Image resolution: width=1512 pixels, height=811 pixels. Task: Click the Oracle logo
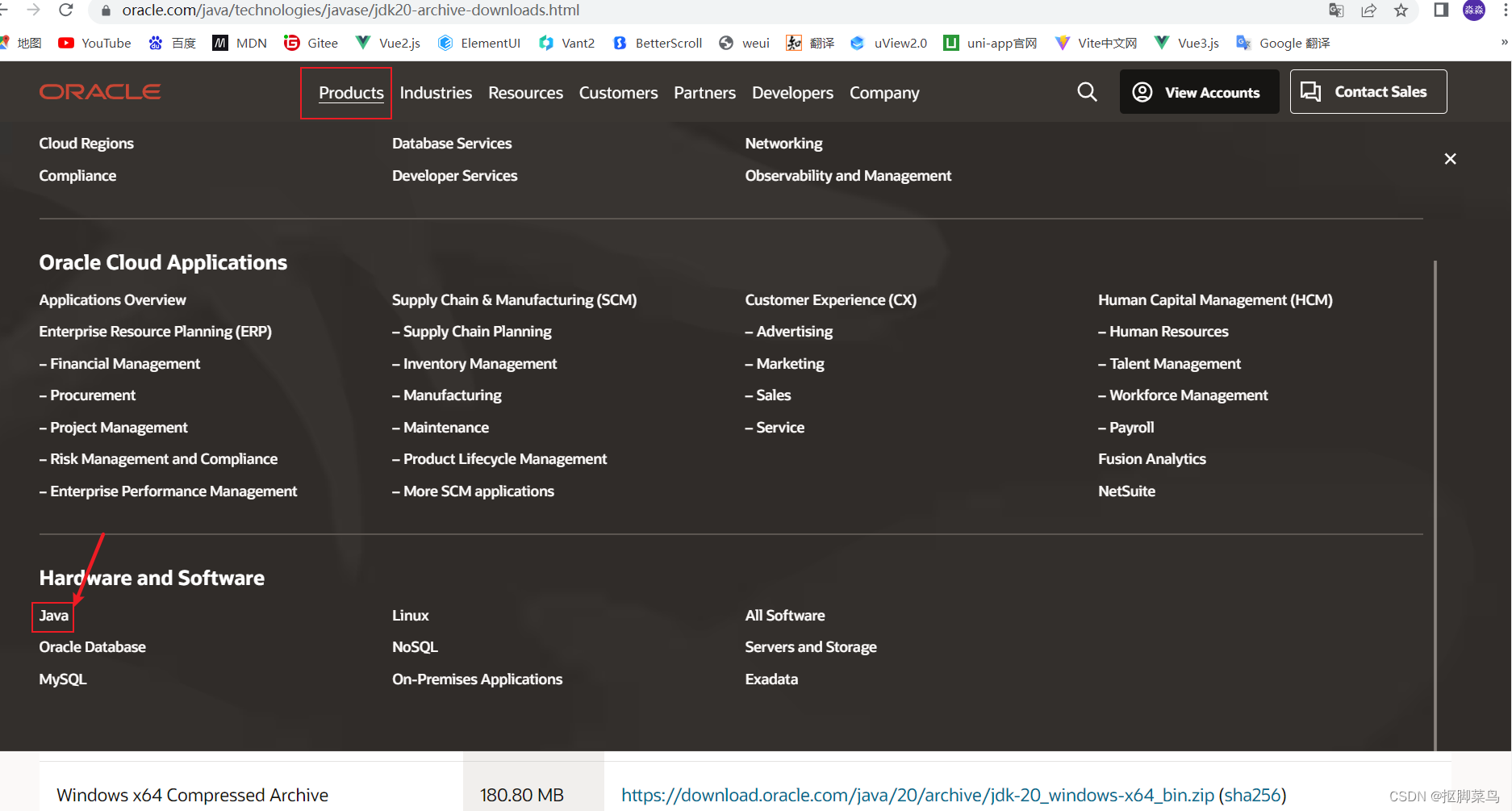tap(100, 92)
